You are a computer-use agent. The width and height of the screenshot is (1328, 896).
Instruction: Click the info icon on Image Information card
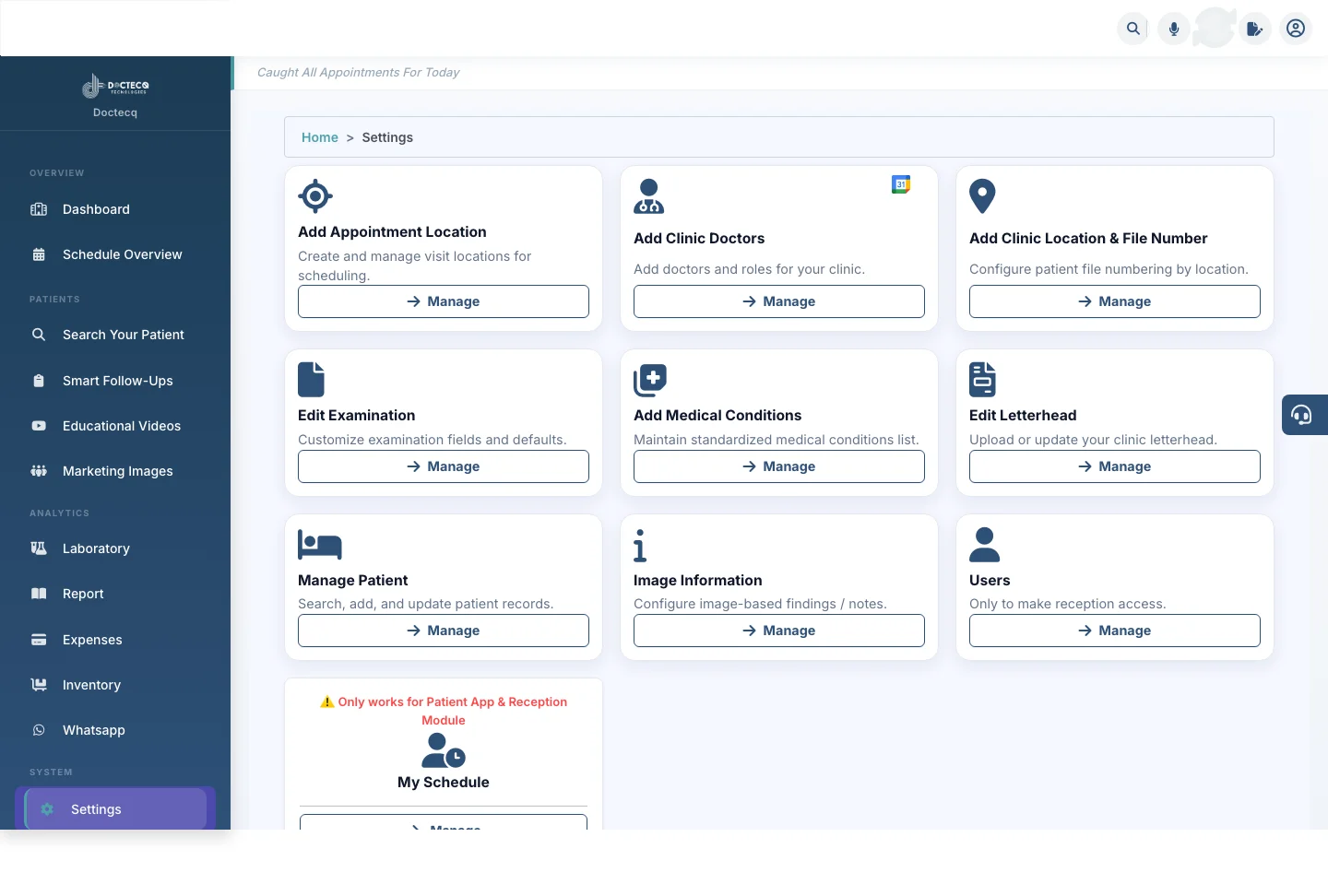(x=640, y=545)
